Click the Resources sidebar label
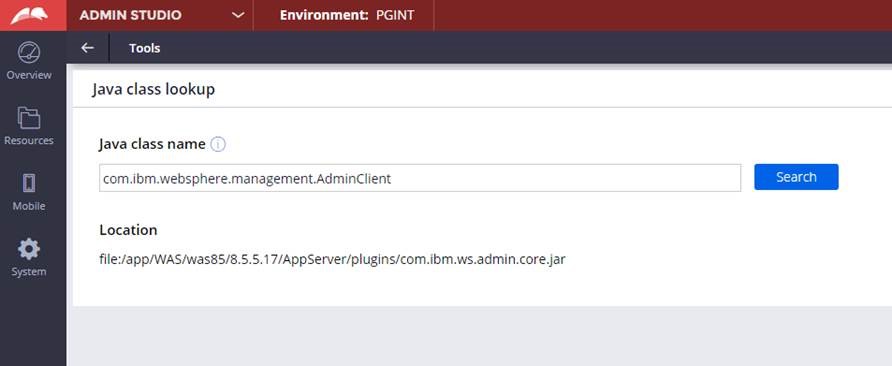The height and width of the screenshot is (366, 892). tap(29, 141)
